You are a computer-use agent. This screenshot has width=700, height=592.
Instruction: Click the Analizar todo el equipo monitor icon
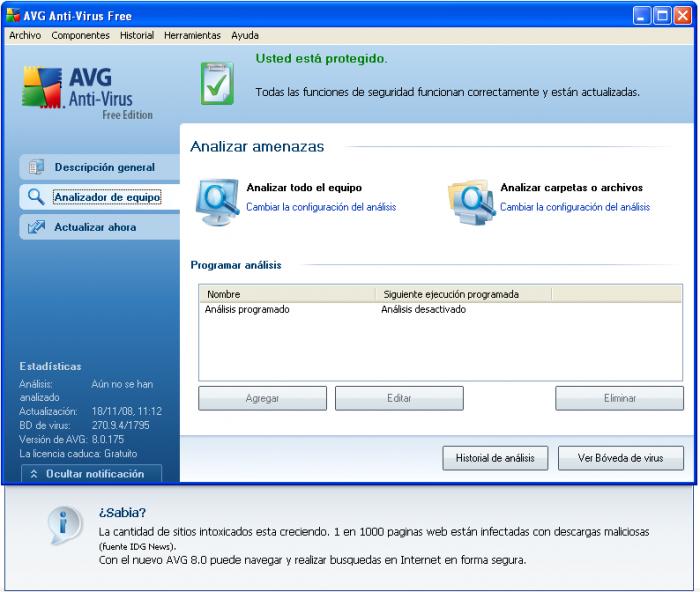point(217,202)
